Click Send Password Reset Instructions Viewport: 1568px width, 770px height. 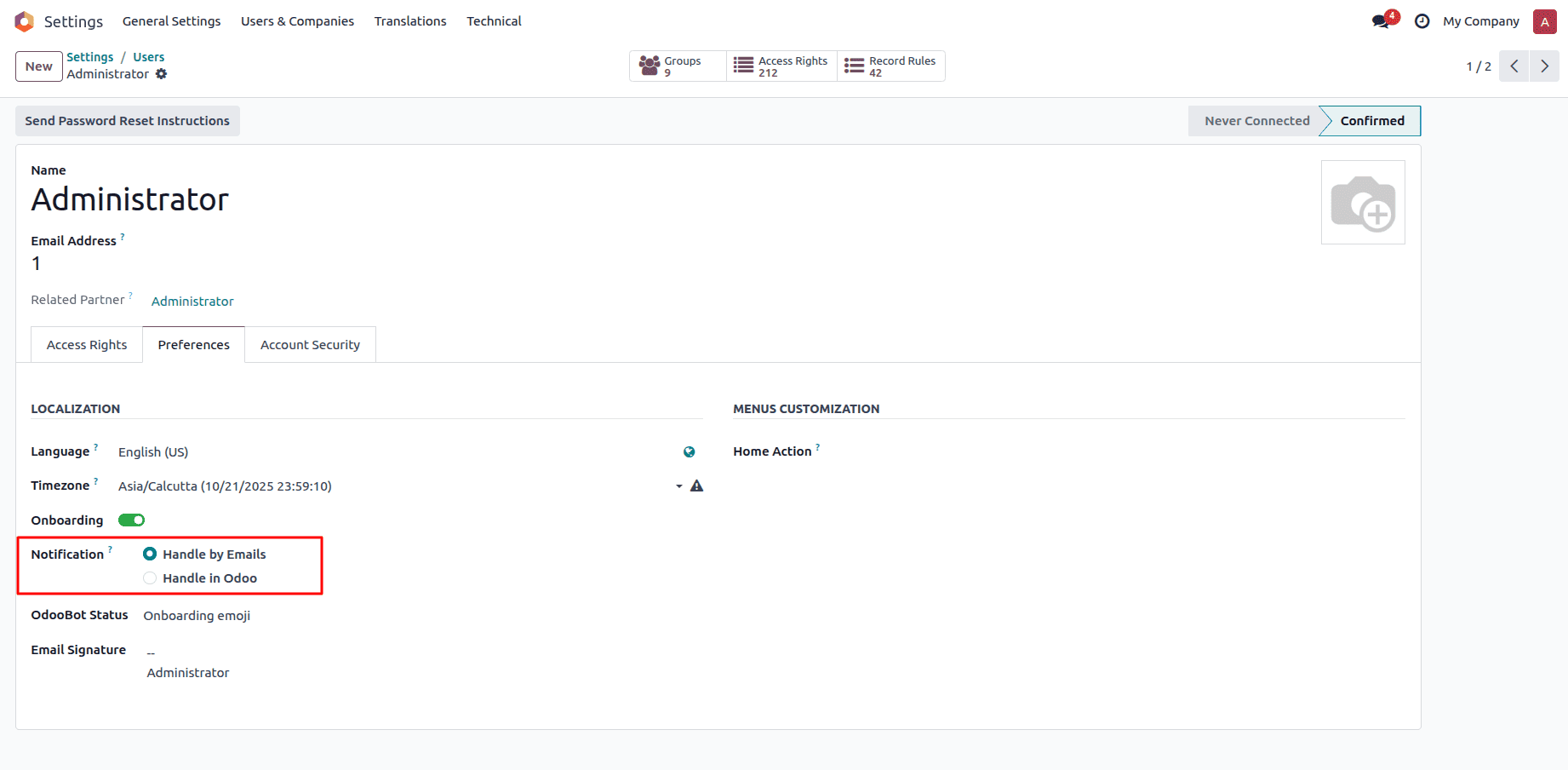pyautogui.click(x=127, y=120)
